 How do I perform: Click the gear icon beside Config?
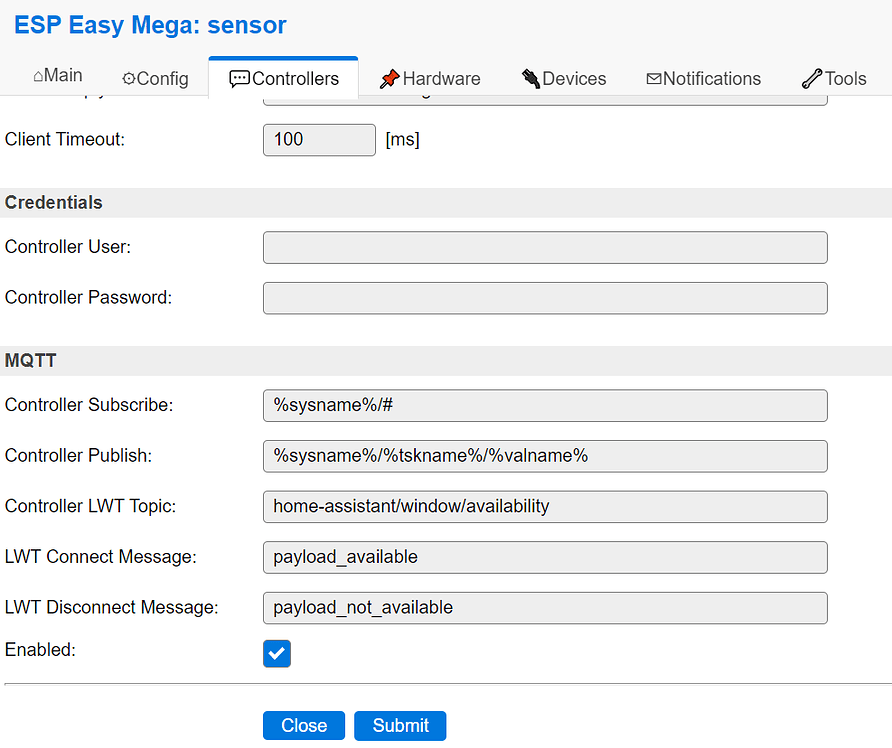130,78
